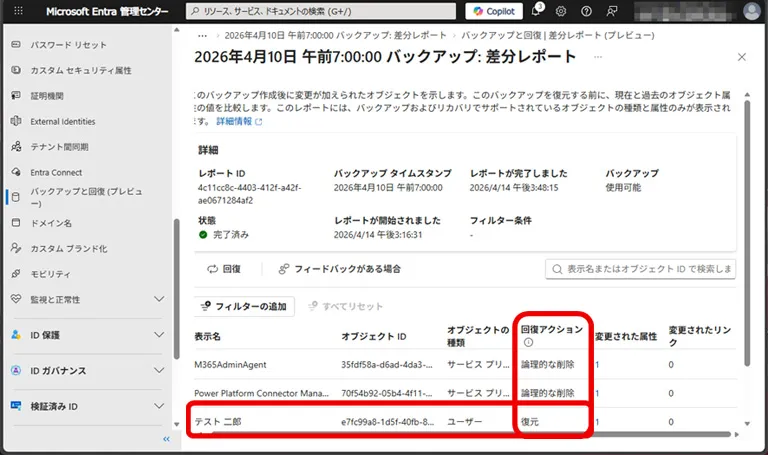Screen dimensions: 768x455
Task: Click object ID e7fc99a8-1d5f-40fb-8...
Action: [387, 422]
